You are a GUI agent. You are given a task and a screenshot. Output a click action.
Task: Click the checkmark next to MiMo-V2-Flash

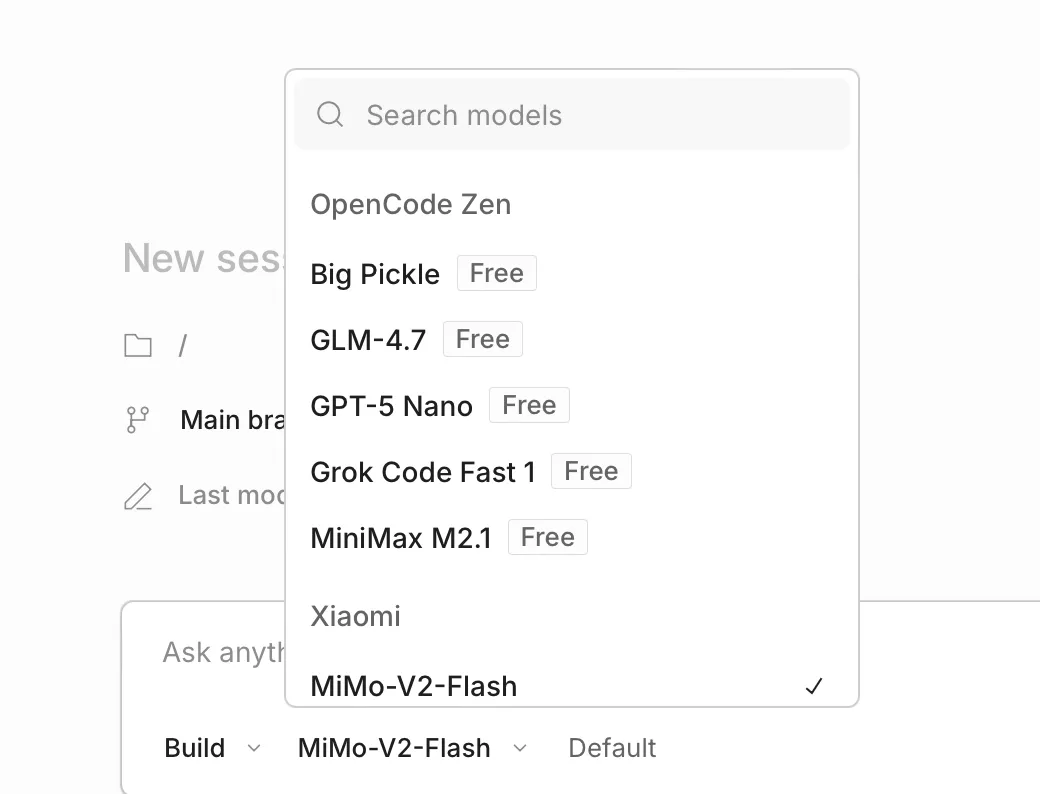tap(814, 687)
